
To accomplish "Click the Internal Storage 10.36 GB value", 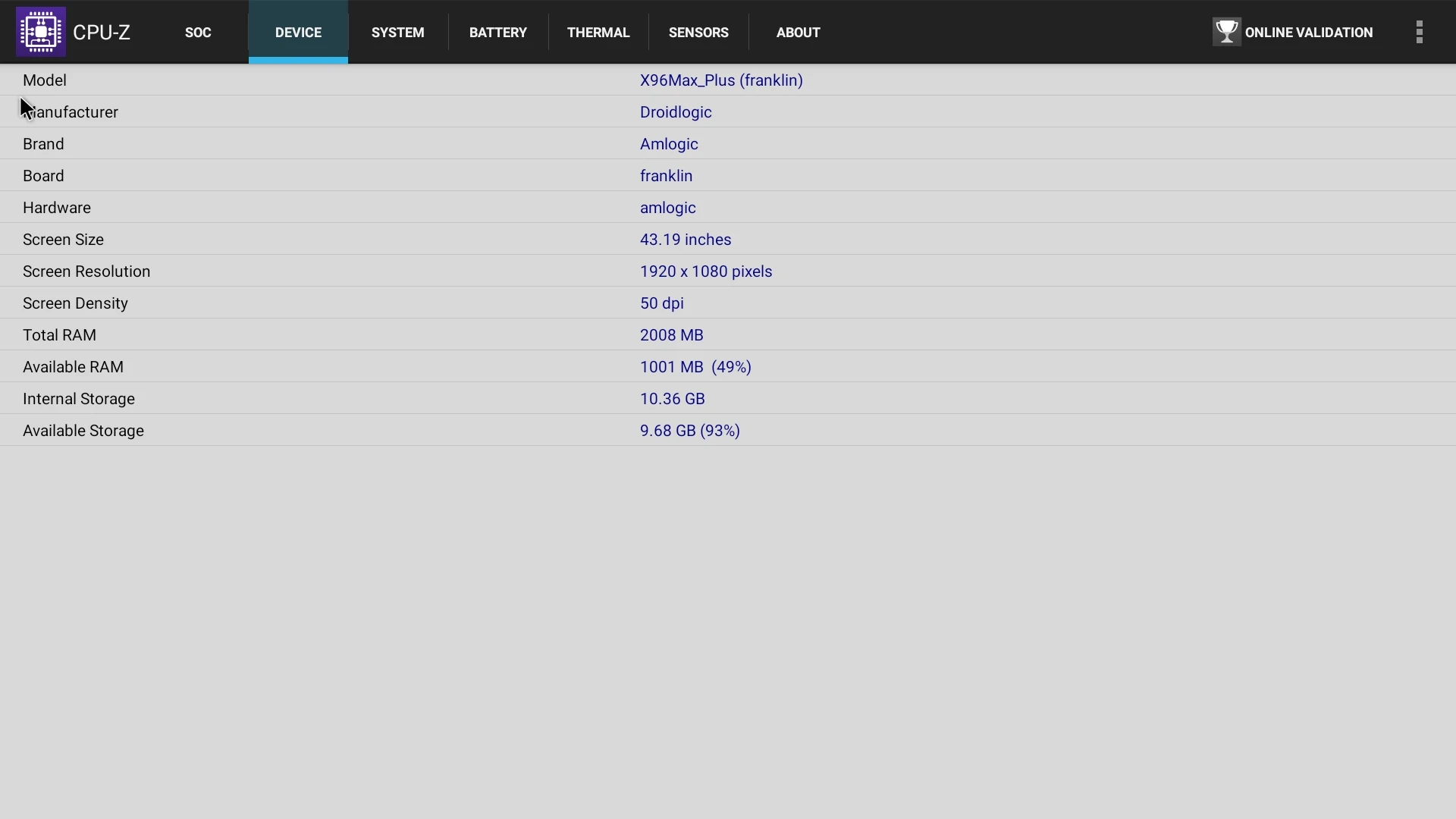I will (x=672, y=399).
